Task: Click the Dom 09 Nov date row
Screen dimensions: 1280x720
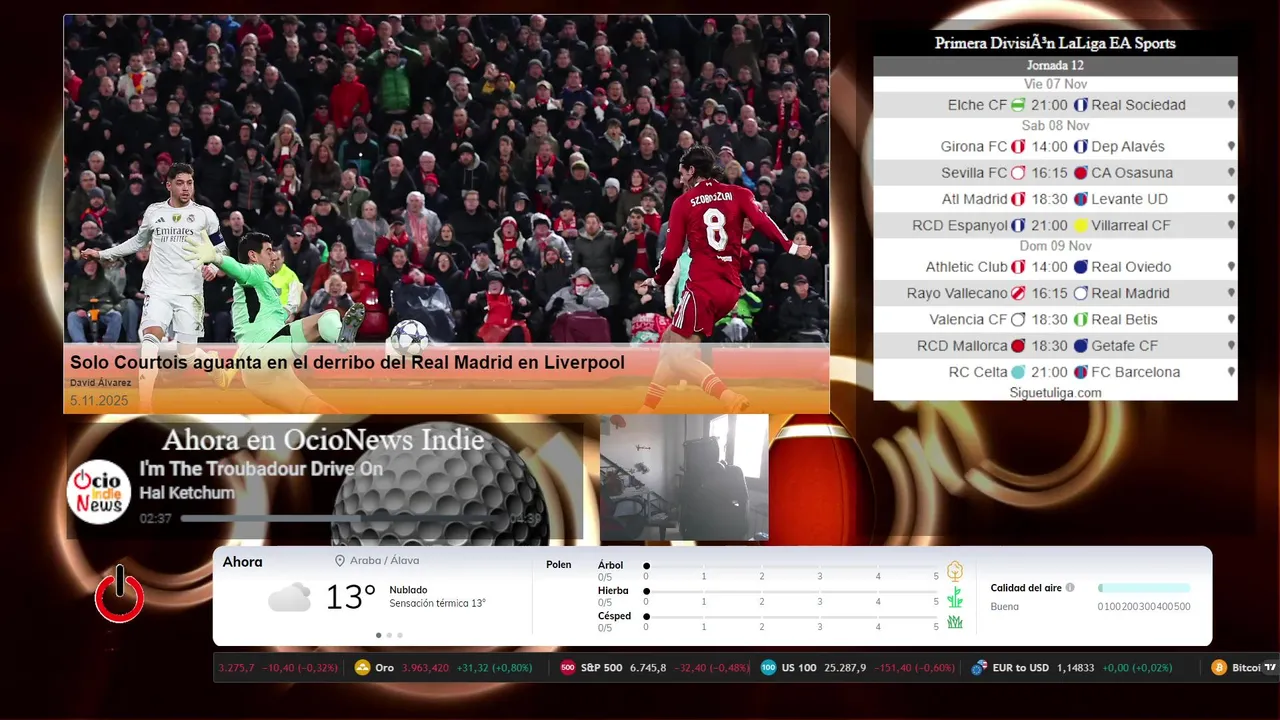Action: tap(1055, 246)
